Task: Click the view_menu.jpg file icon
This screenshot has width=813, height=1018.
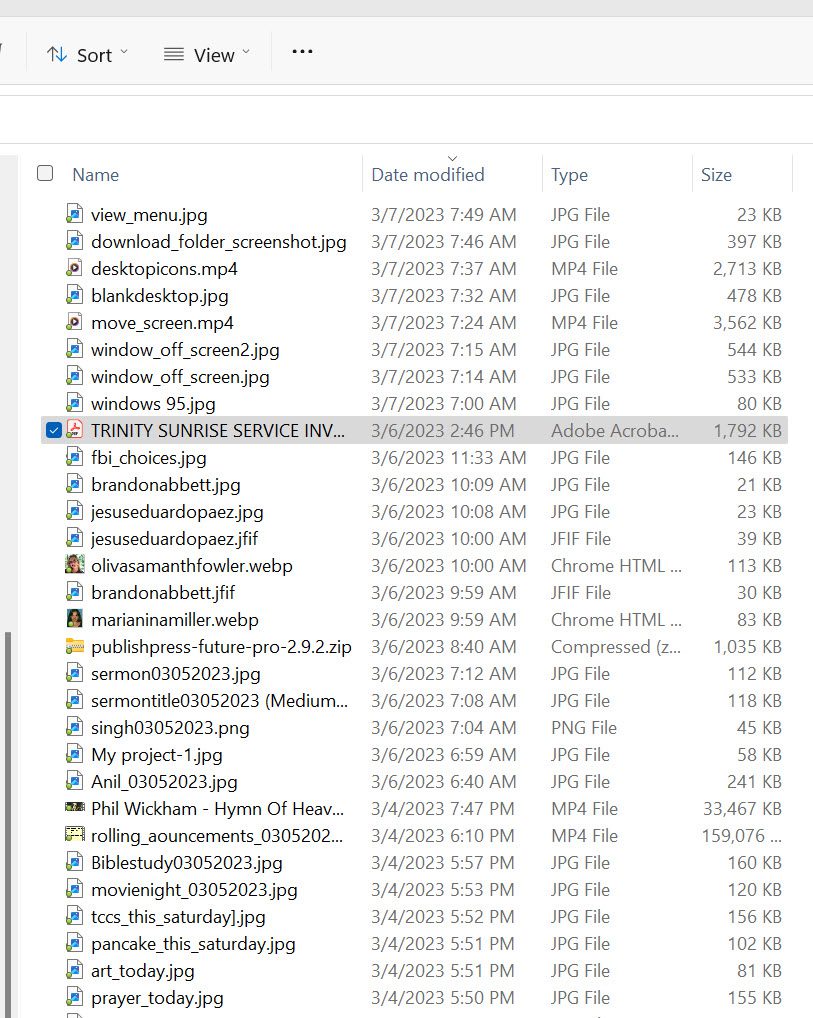Action: pyautogui.click(x=75, y=214)
